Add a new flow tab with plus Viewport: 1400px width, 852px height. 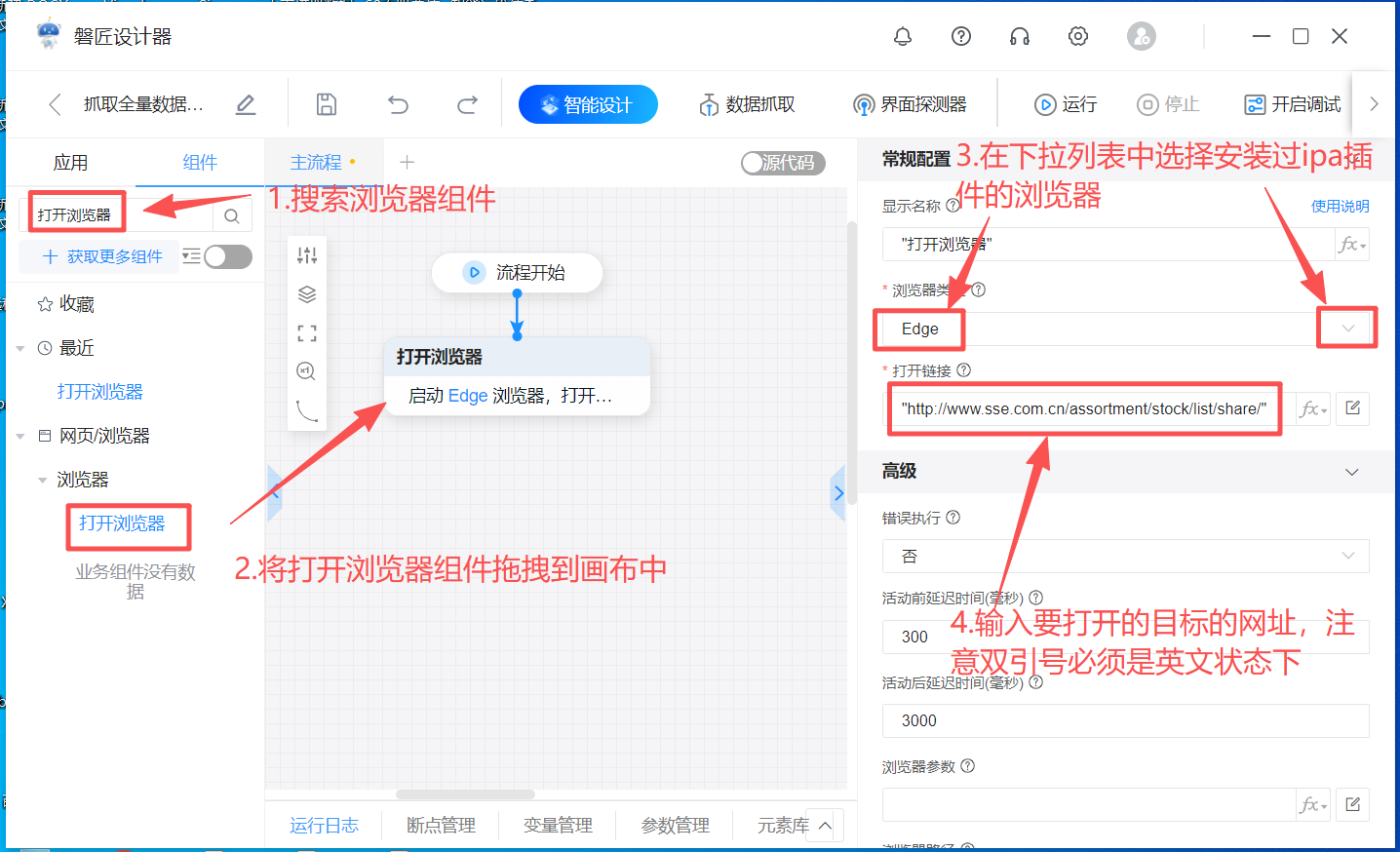(x=408, y=162)
